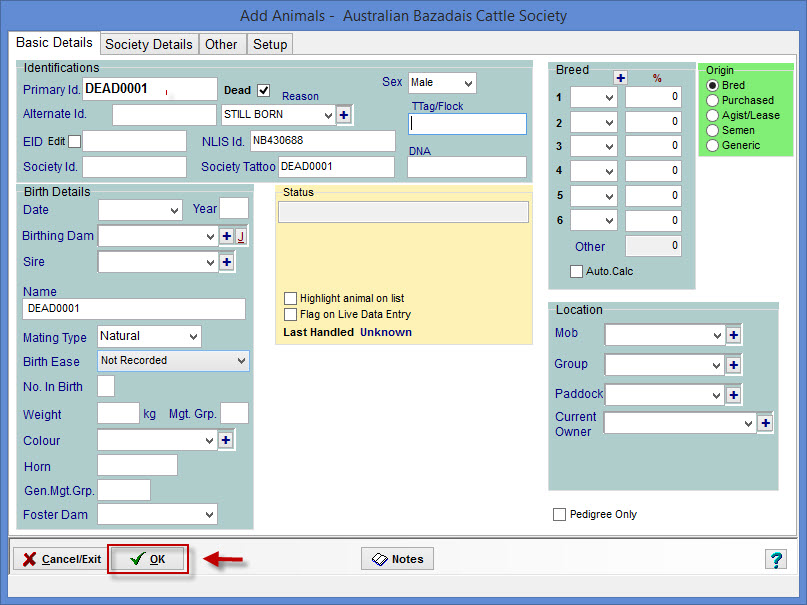The image size is (807, 605).
Task: Add a new Colour with plus icon
Action: pos(225,440)
